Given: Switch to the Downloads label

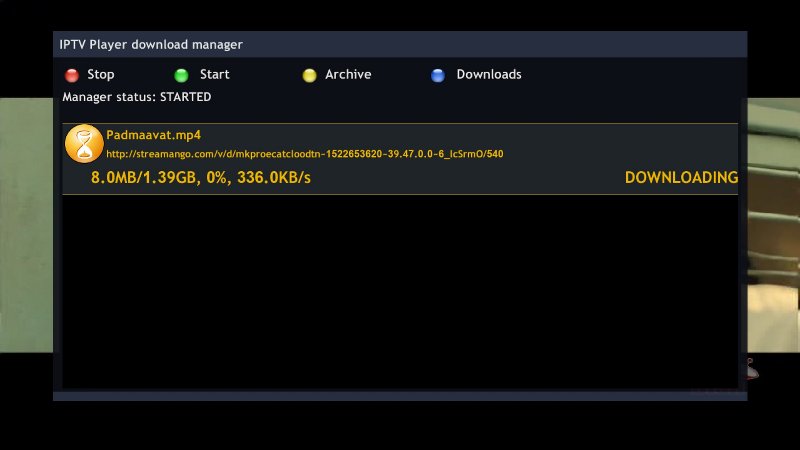Looking at the screenshot, I should click(x=488, y=75).
